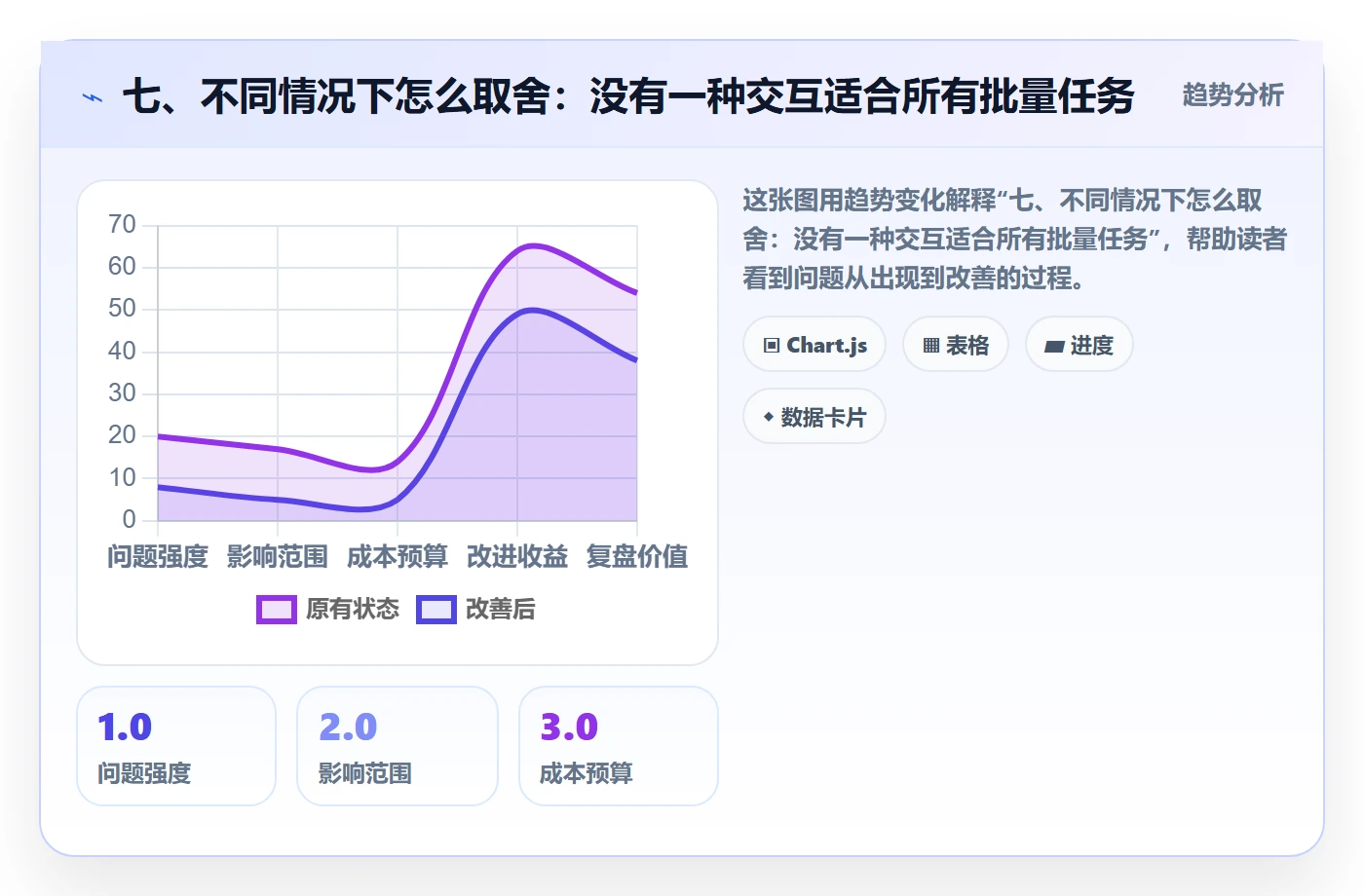Click the 70 y-axis value

(123, 225)
